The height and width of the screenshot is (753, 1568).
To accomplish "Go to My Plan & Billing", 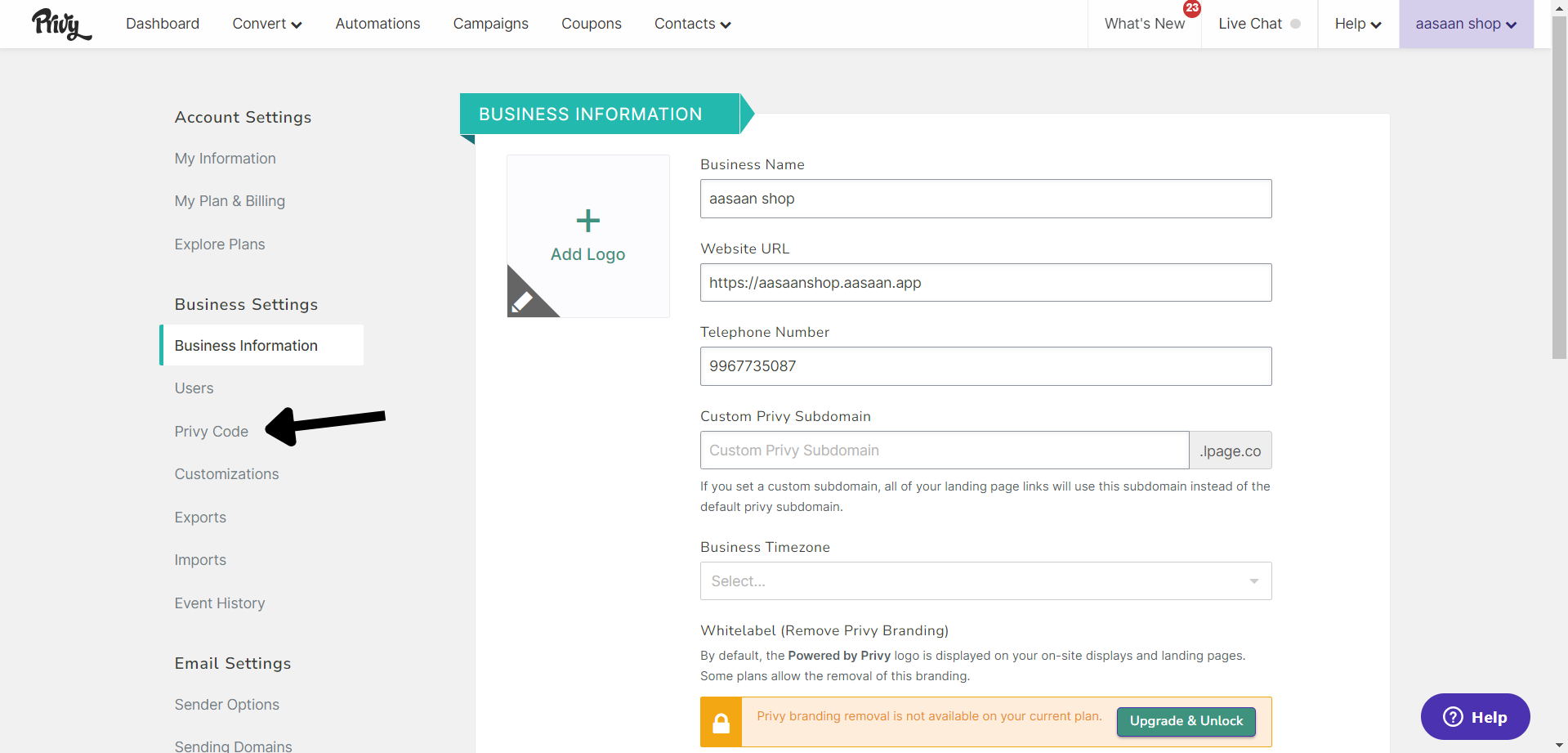I will click(230, 201).
